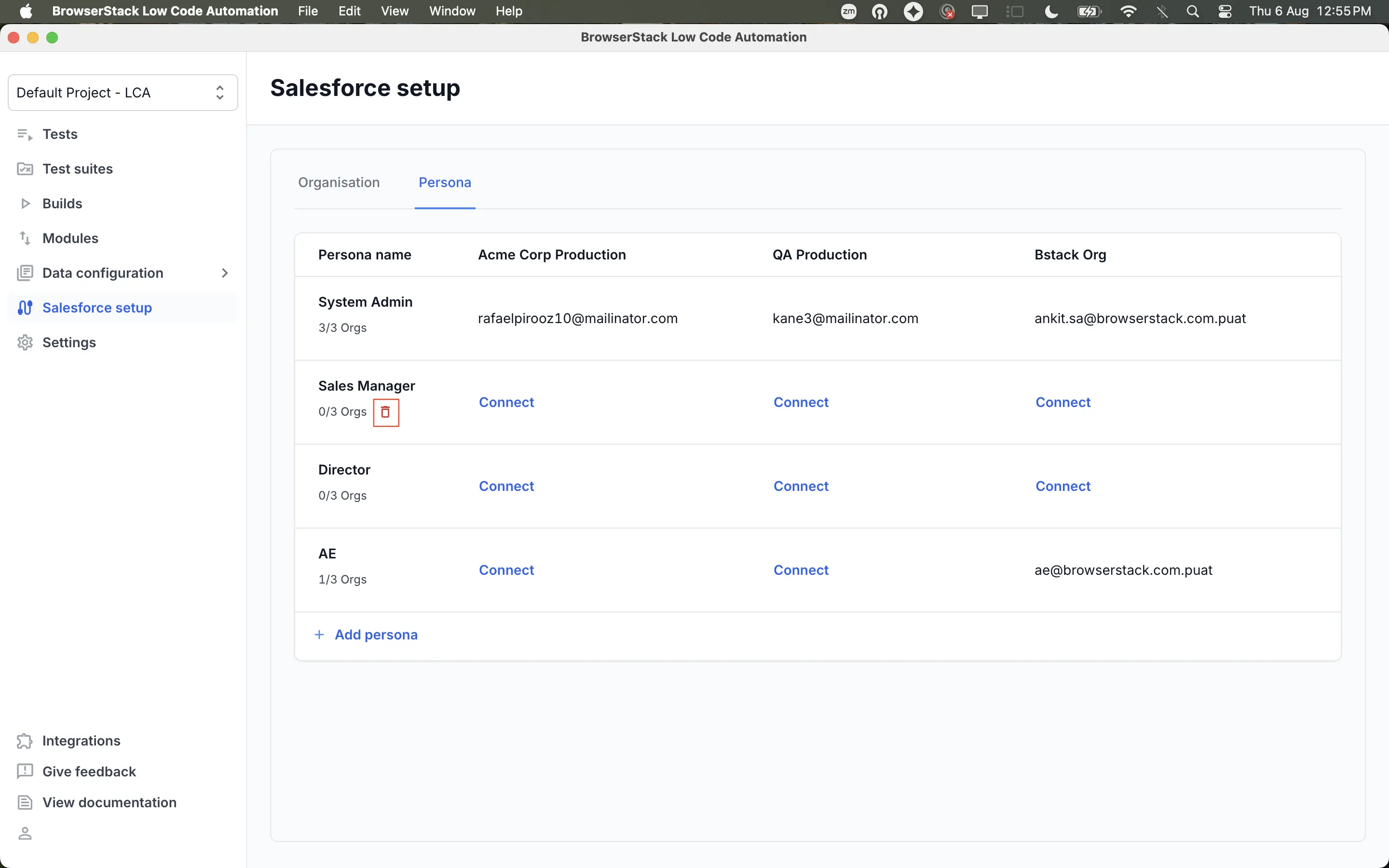
Task: Open Control Center in menu bar
Action: pos(1224,12)
